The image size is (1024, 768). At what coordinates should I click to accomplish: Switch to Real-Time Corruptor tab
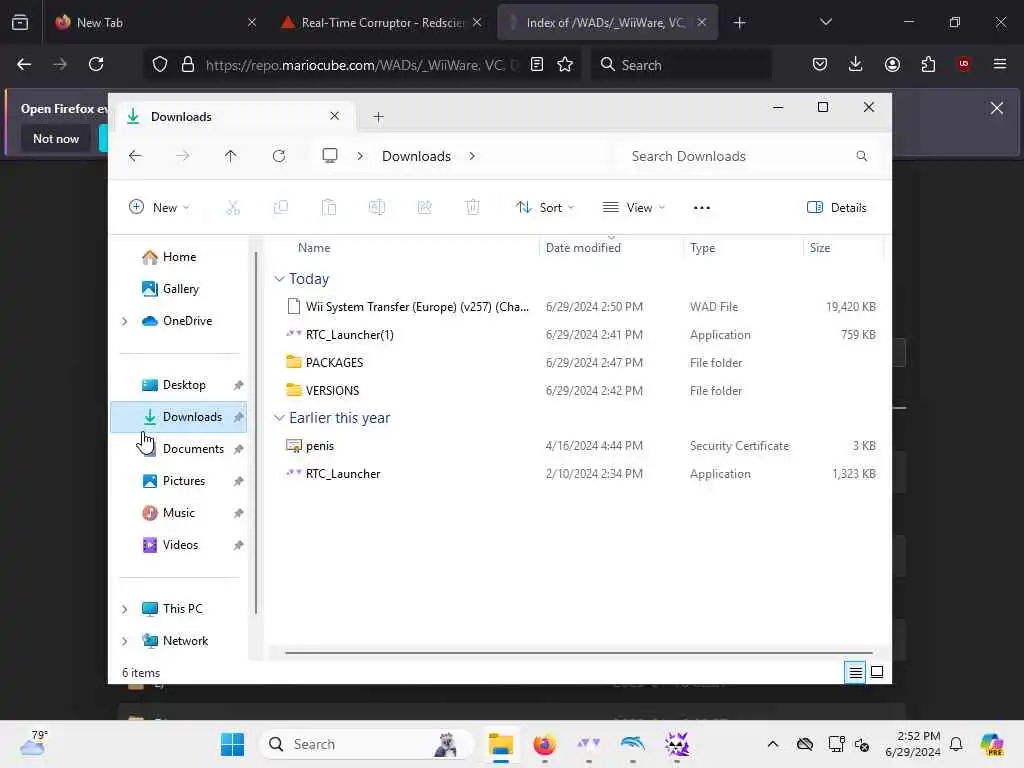point(381,22)
